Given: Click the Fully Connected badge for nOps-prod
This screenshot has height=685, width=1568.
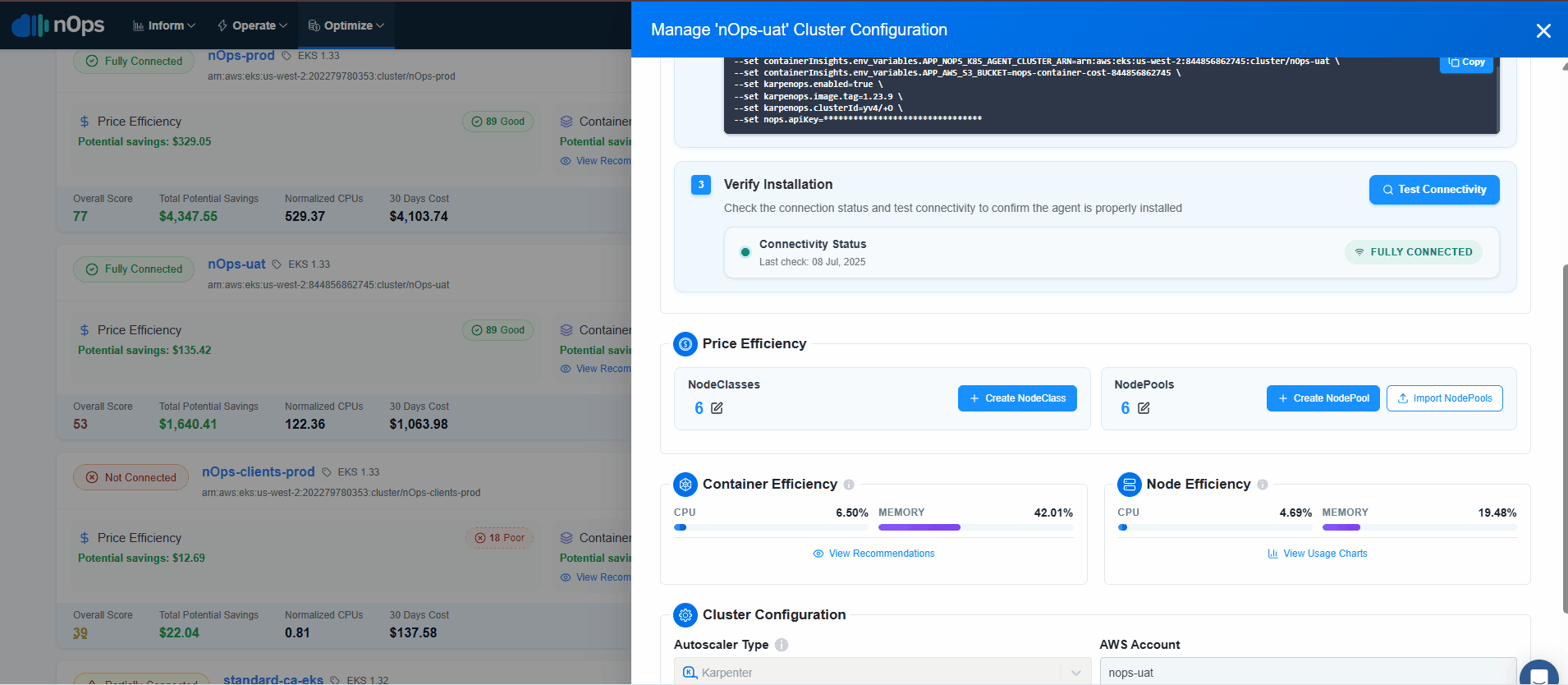Looking at the screenshot, I should [x=134, y=61].
